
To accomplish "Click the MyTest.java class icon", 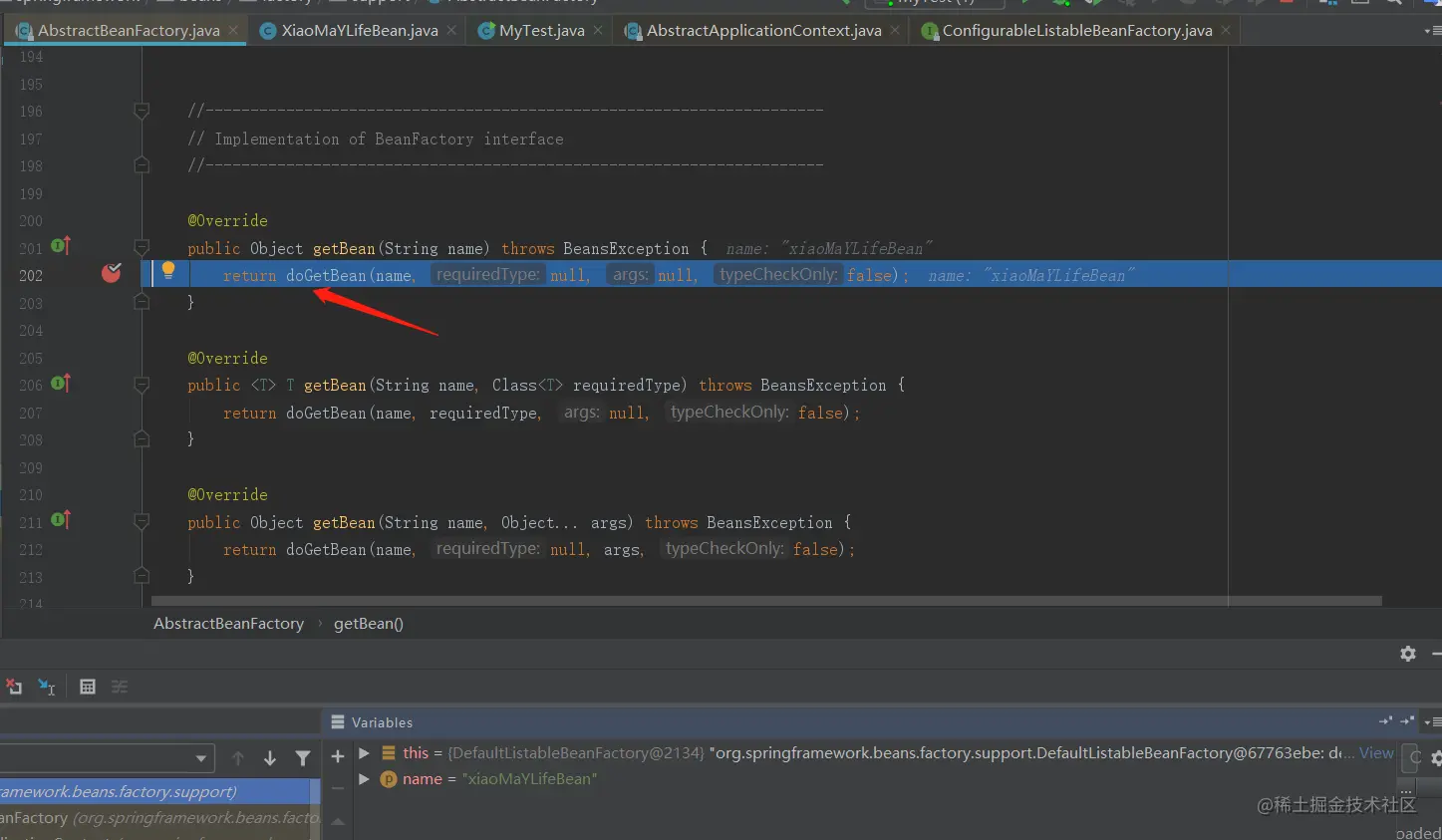I will pyautogui.click(x=486, y=31).
